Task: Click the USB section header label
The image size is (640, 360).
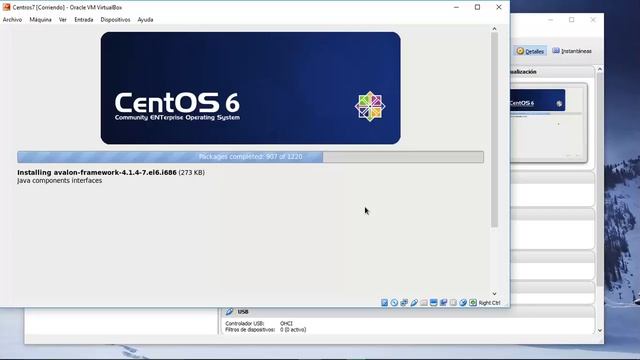Action: coord(243,312)
